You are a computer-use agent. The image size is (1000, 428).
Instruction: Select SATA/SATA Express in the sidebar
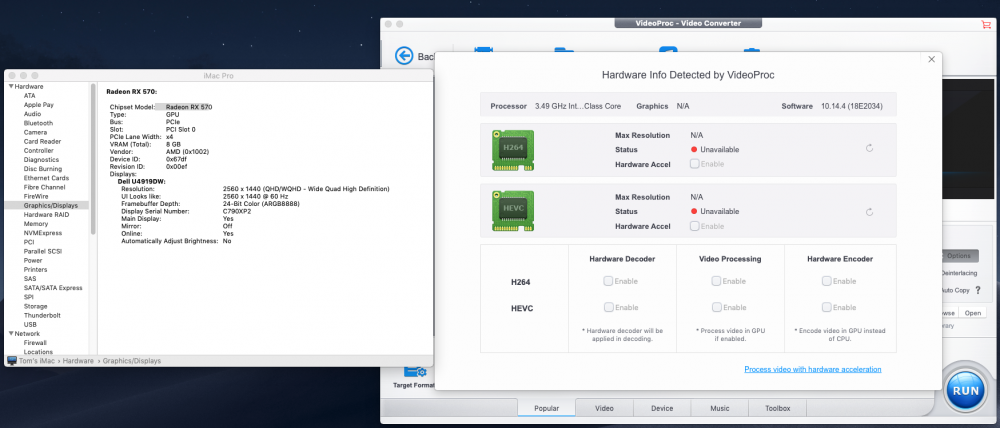(53, 288)
